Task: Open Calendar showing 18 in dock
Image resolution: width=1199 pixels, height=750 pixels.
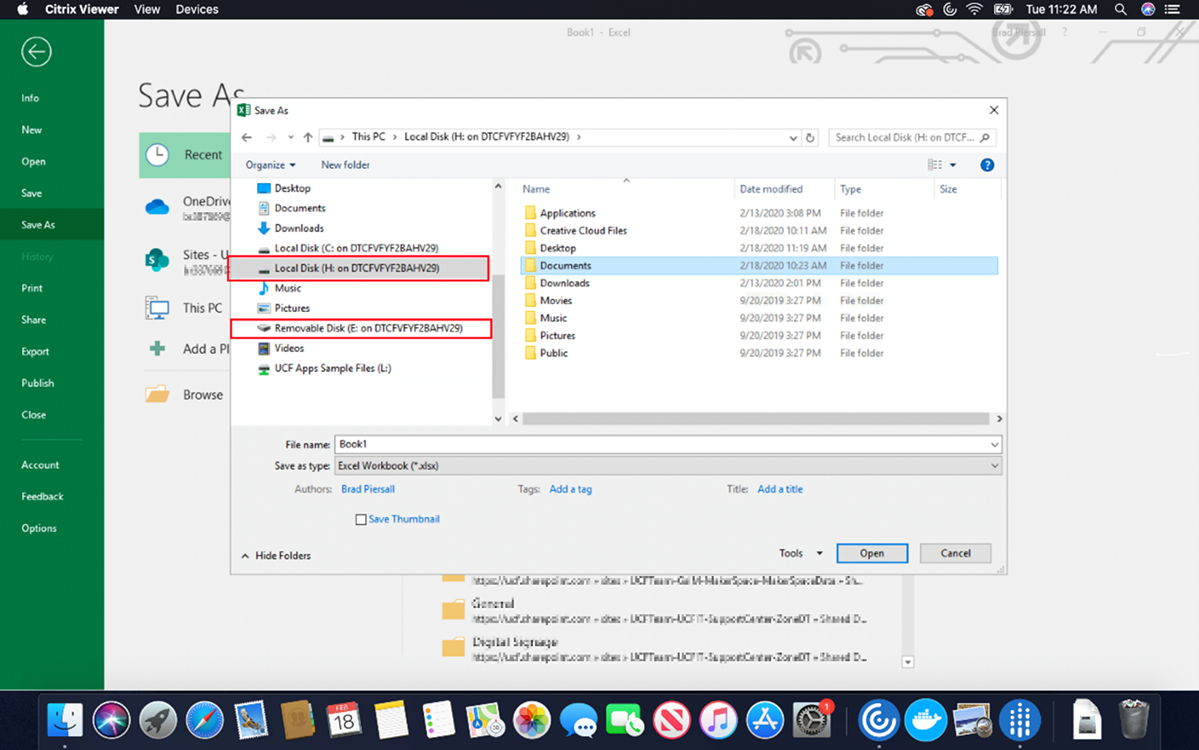Action: pos(344,720)
